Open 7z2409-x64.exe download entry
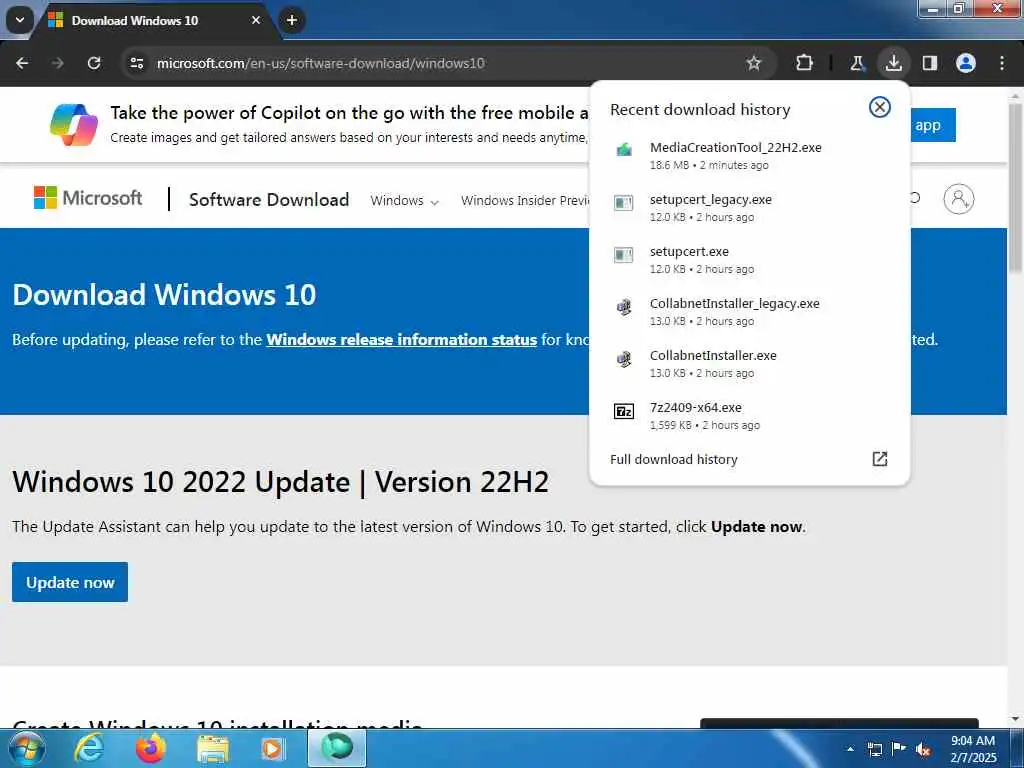 pos(749,415)
